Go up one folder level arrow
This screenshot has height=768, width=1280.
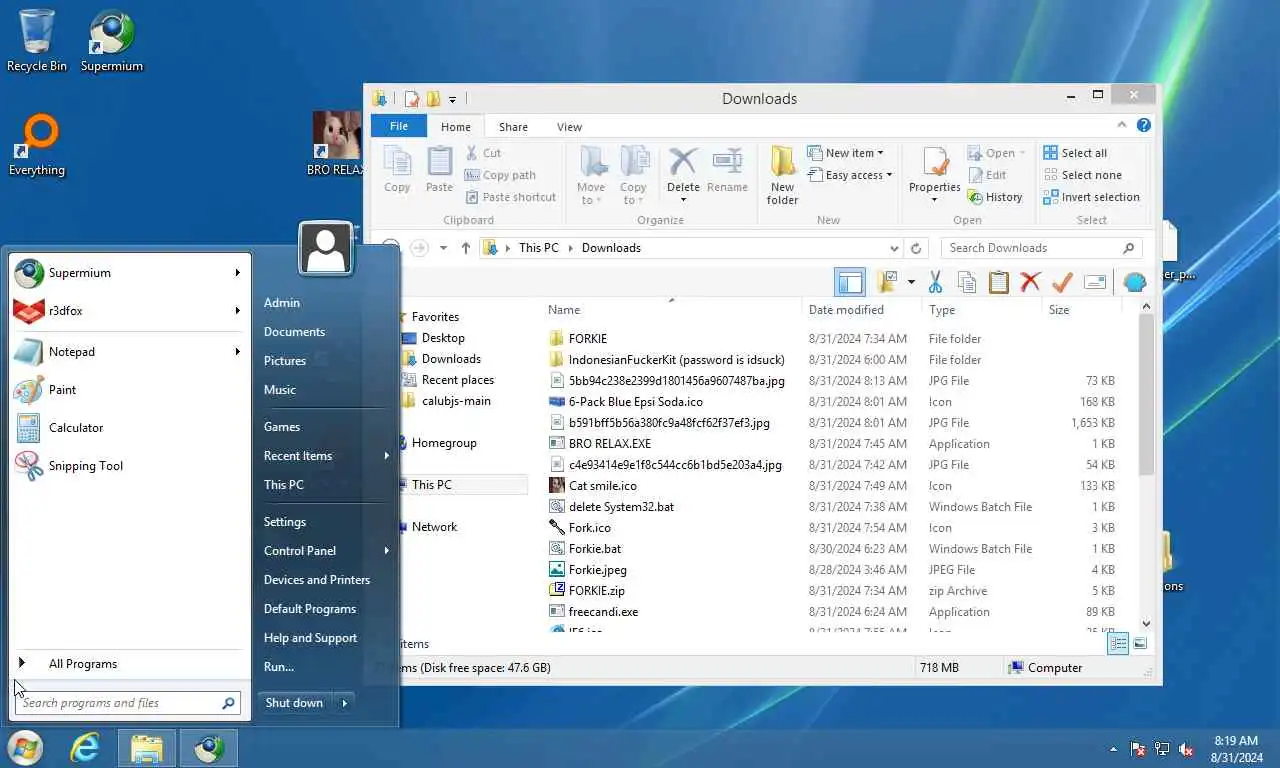click(466, 248)
